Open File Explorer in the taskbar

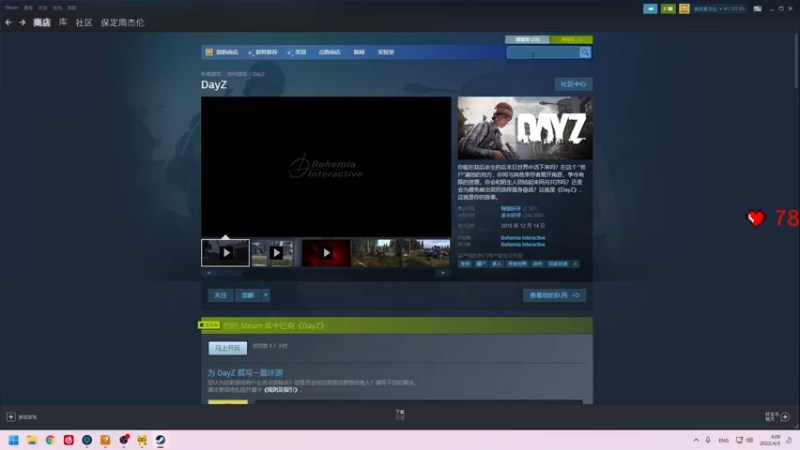(32, 440)
